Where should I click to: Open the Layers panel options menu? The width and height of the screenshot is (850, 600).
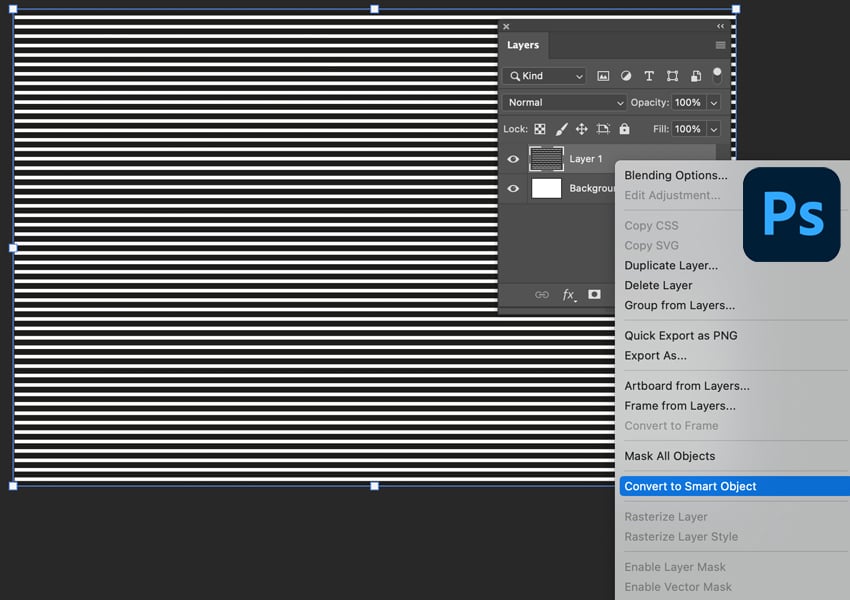coord(720,45)
